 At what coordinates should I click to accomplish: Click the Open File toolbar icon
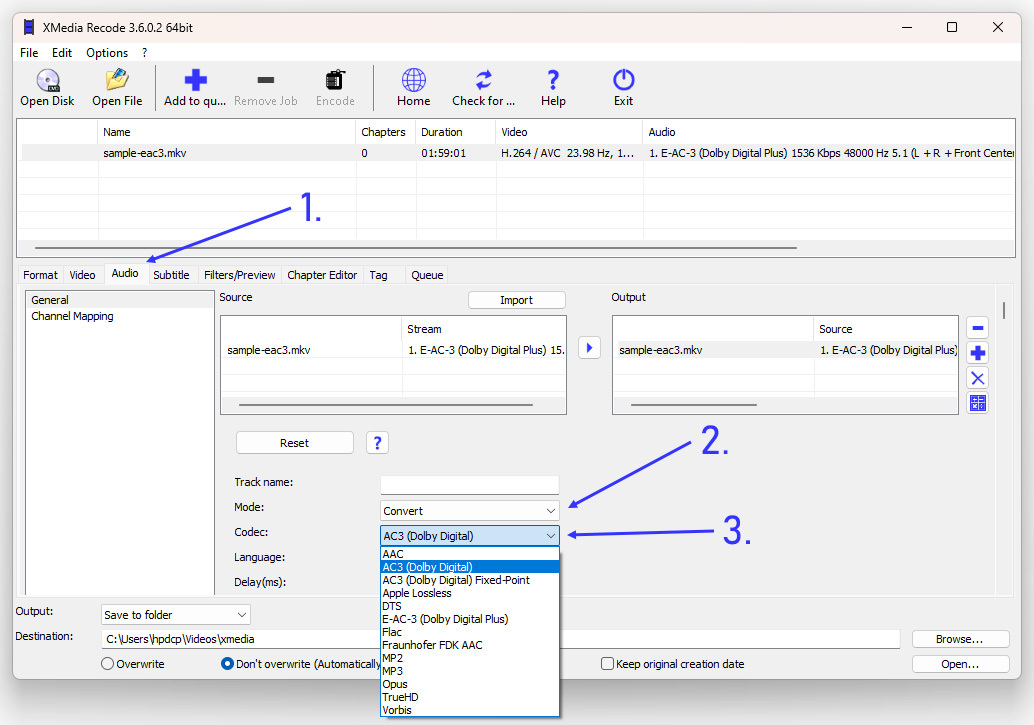[x=117, y=80]
